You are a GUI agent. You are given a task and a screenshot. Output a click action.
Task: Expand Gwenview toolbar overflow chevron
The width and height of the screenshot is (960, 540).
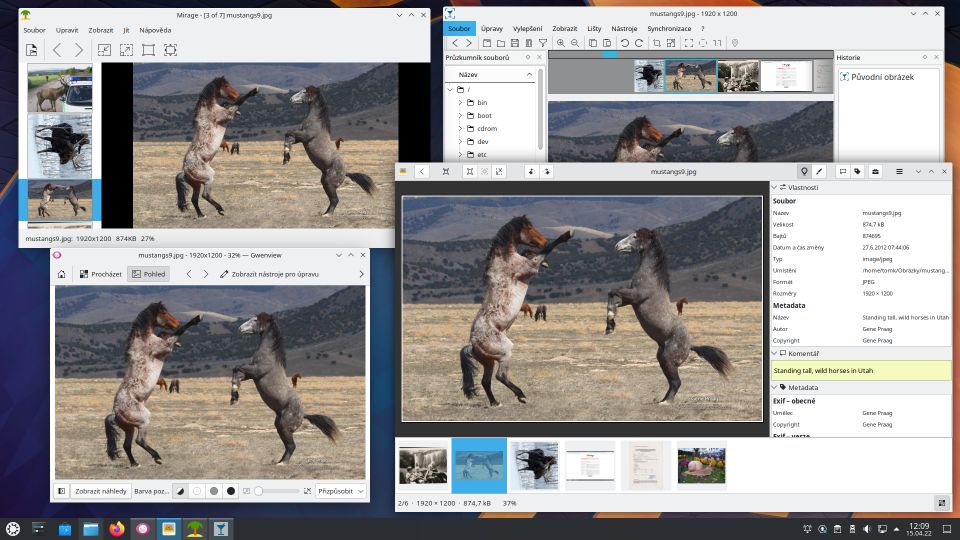[x=361, y=274]
